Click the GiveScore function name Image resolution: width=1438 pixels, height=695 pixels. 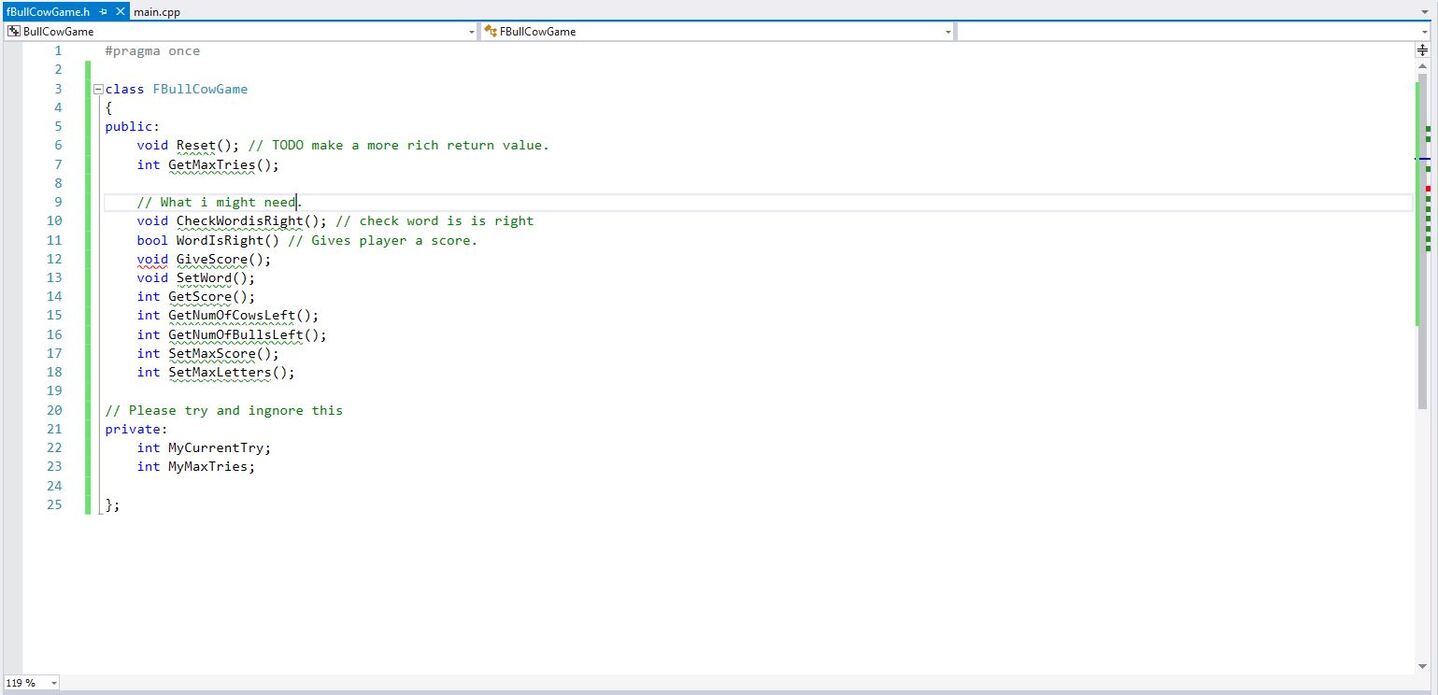pos(212,259)
